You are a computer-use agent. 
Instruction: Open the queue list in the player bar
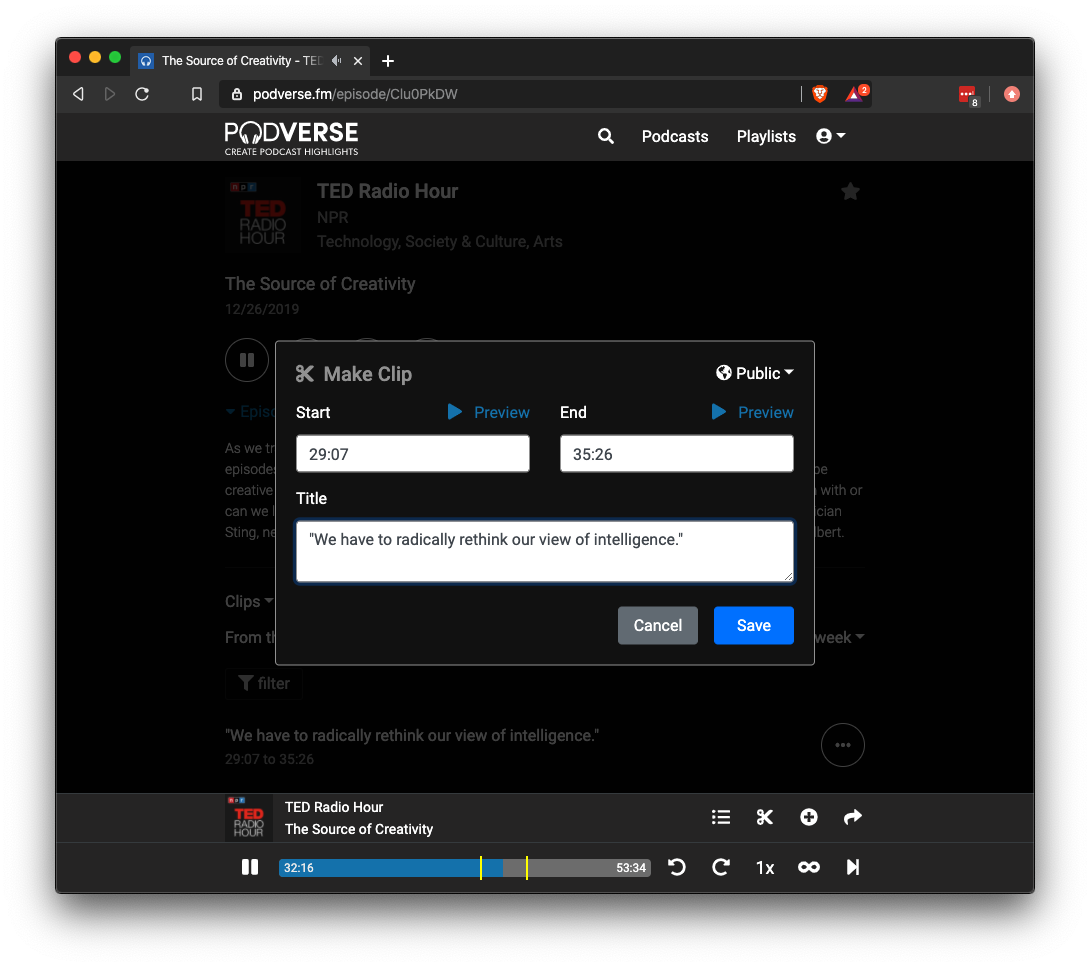[721, 817]
